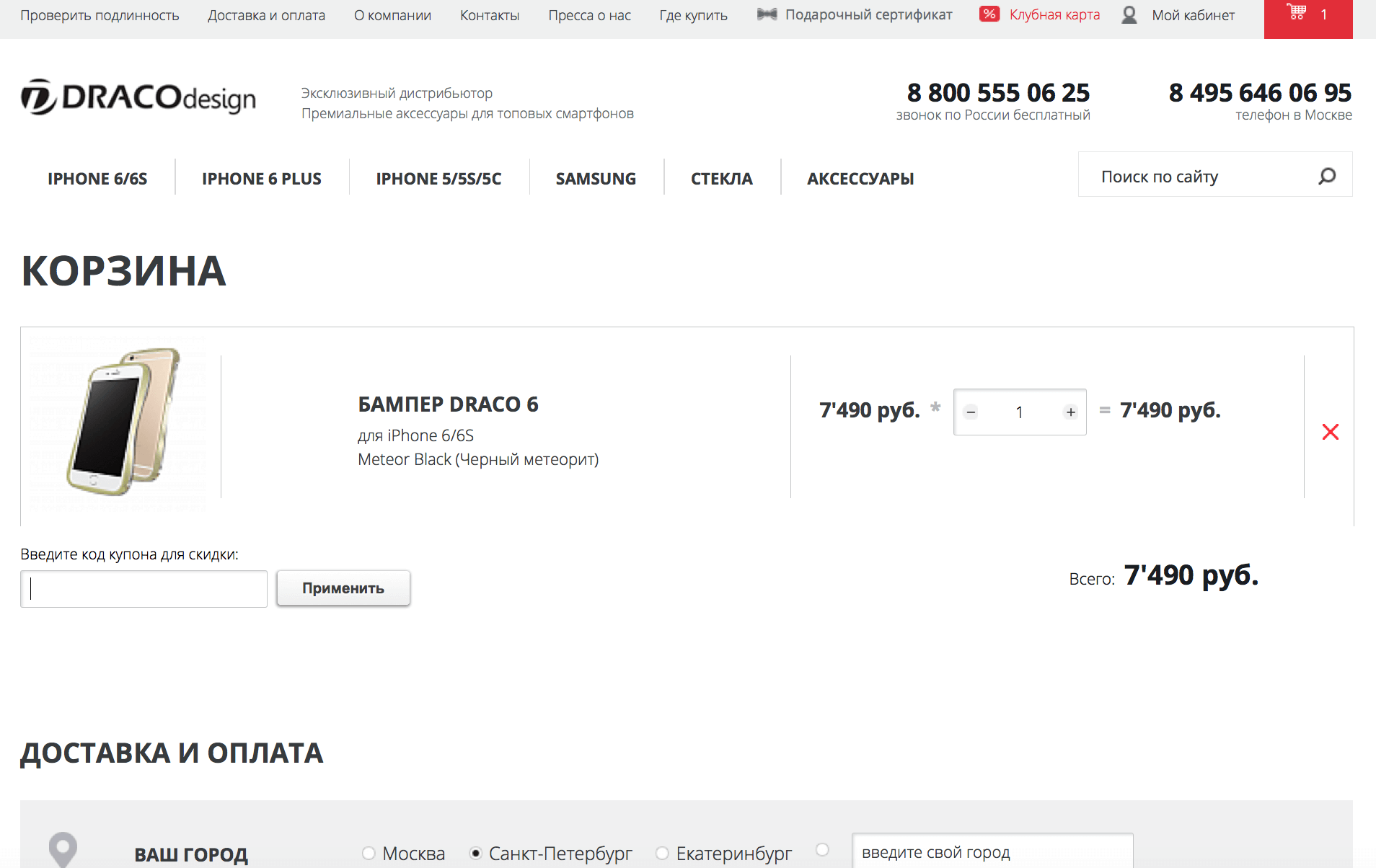Select the Москва city radio button
Screen dimensions: 1376x868
(369, 854)
